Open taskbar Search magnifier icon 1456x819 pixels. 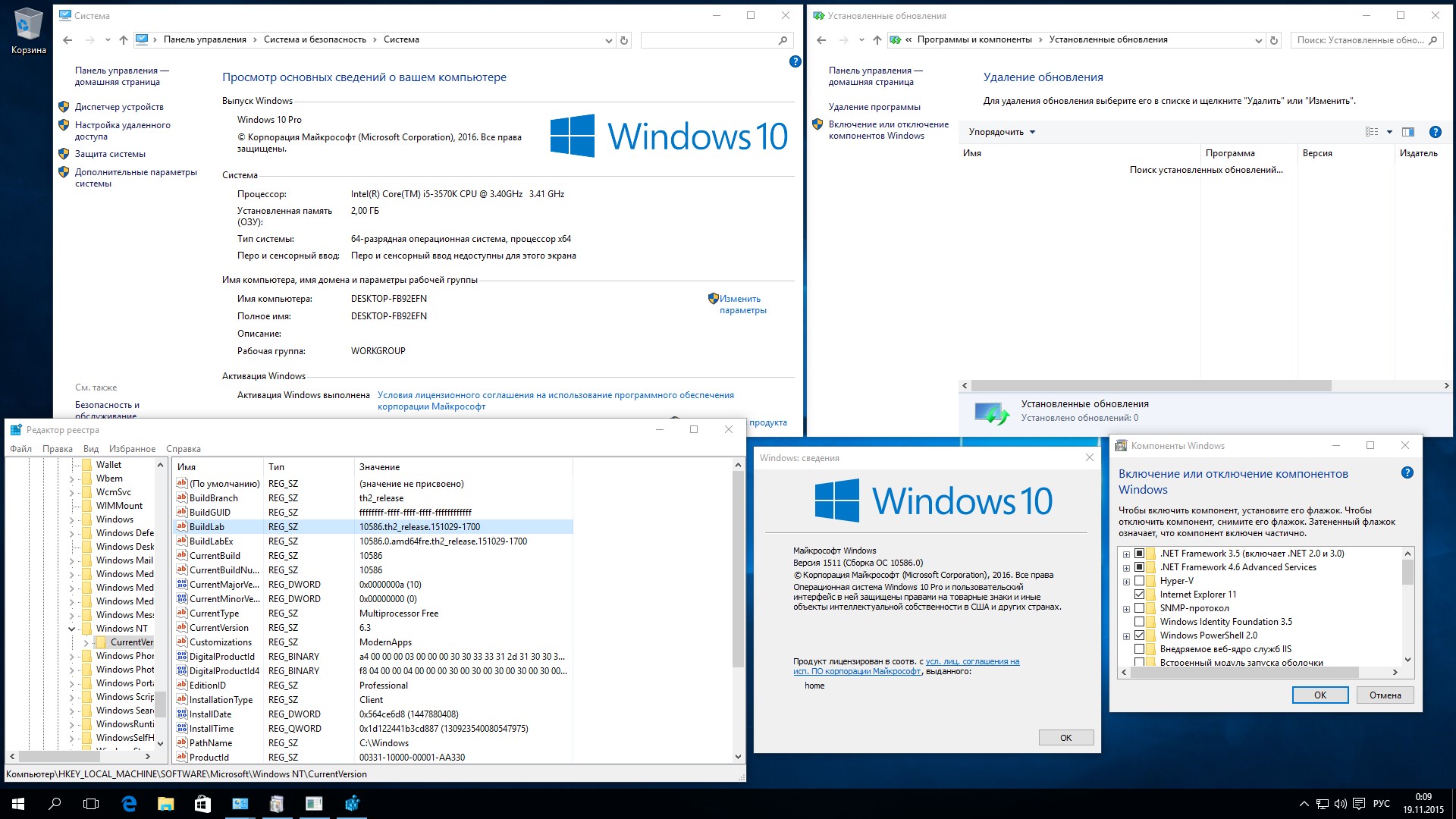coord(55,804)
